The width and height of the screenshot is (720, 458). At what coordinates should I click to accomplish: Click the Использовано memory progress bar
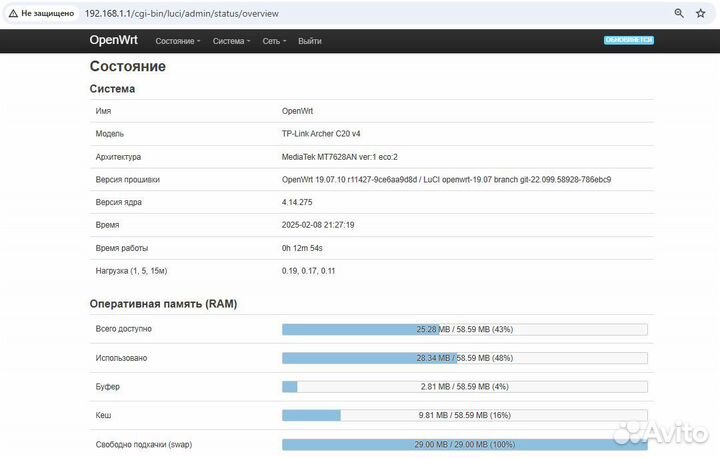465,358
